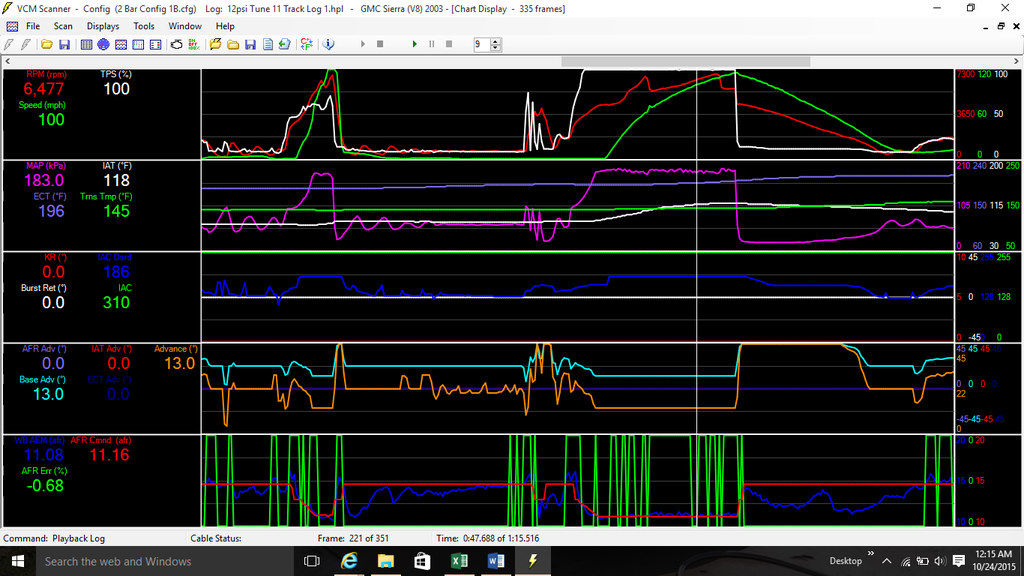Image resolution: width=1024 pixels, height=576 pixels.
Task: Click the Search the web and Windows box
Action: point(163,561)
